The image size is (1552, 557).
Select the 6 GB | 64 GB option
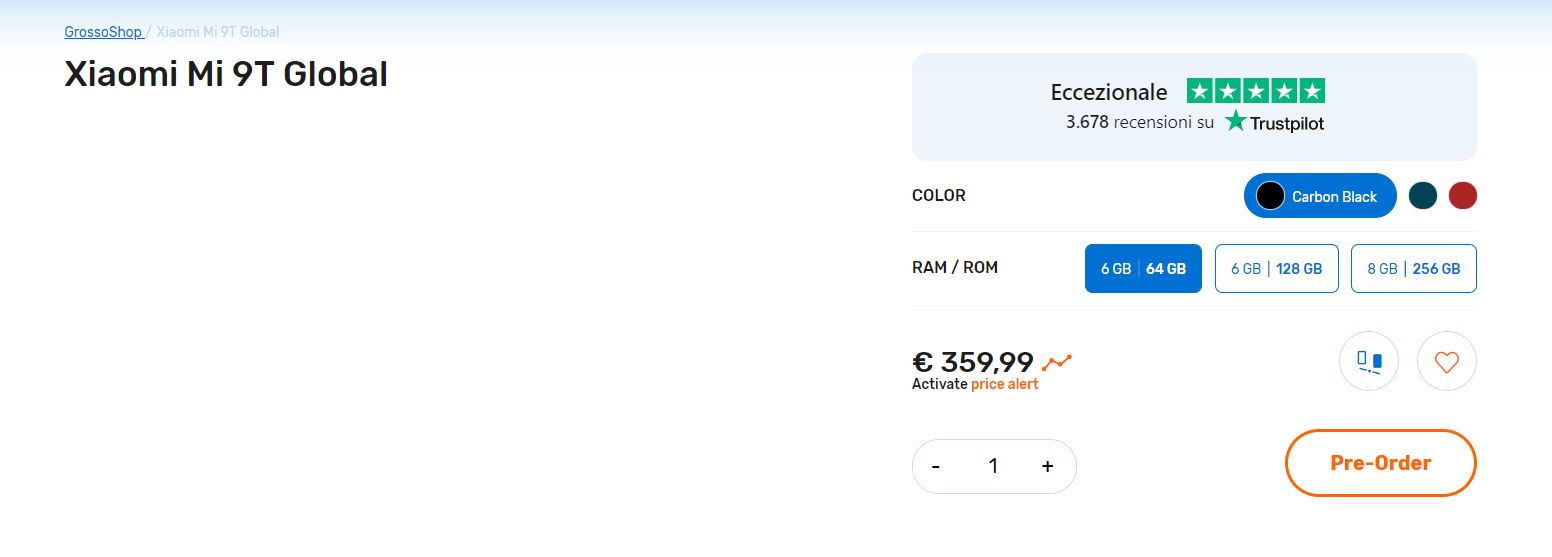tap(1143, 269)
